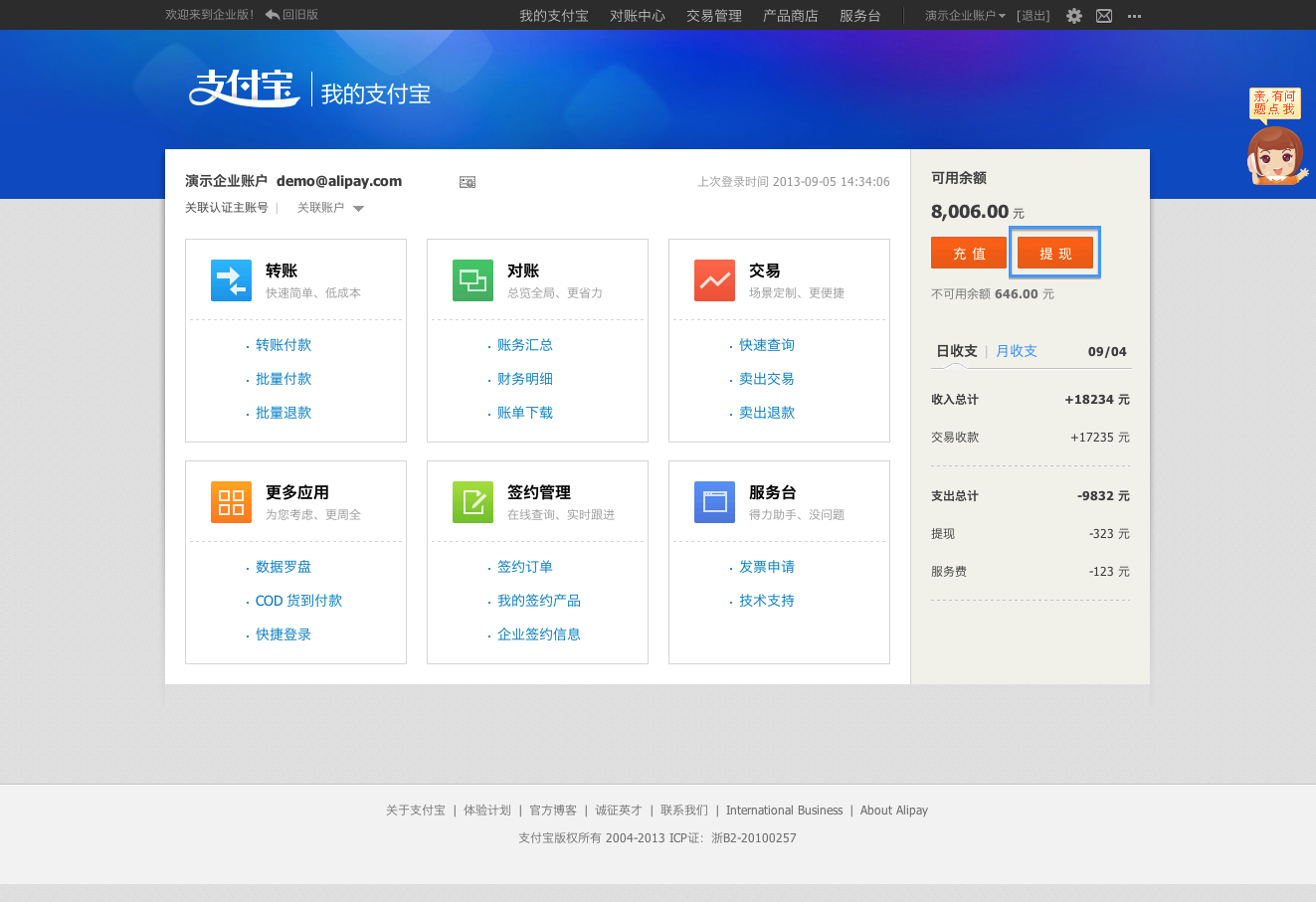Screen dimensions: 1316x902
Task: Open the COD 货到付款 link
Action: (x=298, y=601)
